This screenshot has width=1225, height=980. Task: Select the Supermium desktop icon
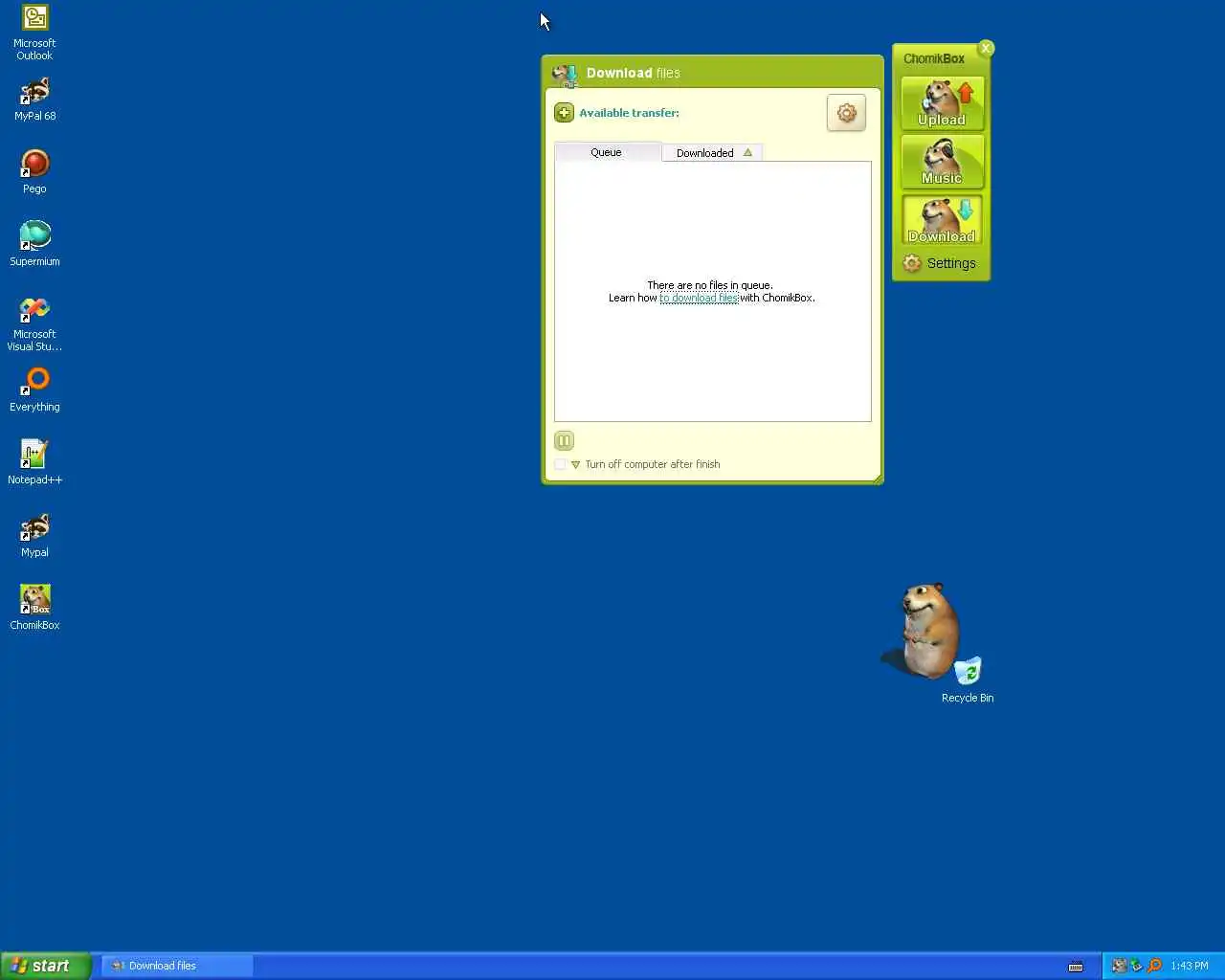point(34,244)
